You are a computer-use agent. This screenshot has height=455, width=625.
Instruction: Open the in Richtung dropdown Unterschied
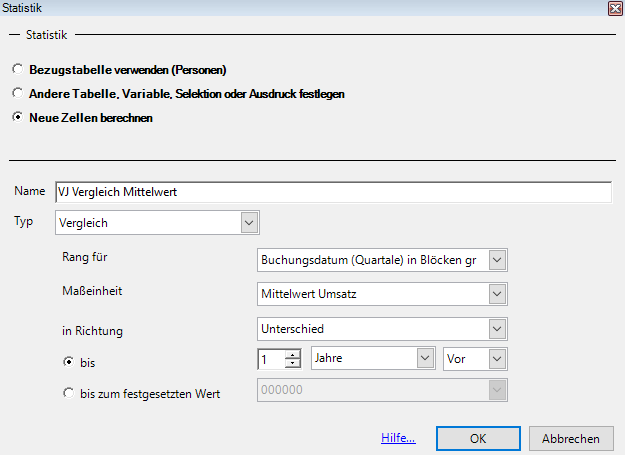click(x=382, y=329)
